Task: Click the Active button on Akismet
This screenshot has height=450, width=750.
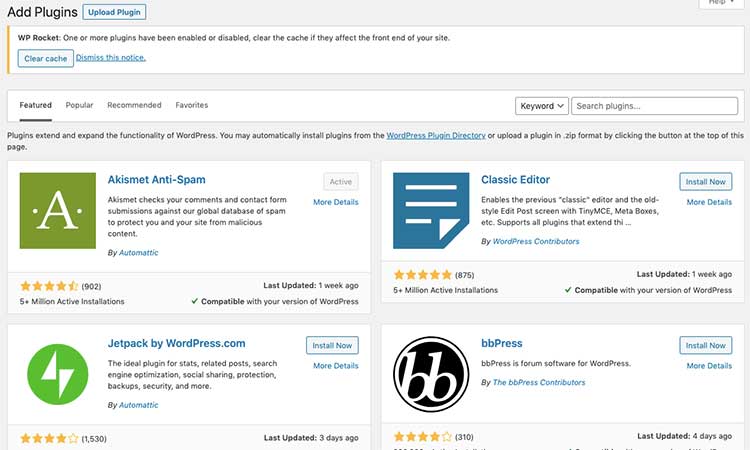Action: pos(341,182)
